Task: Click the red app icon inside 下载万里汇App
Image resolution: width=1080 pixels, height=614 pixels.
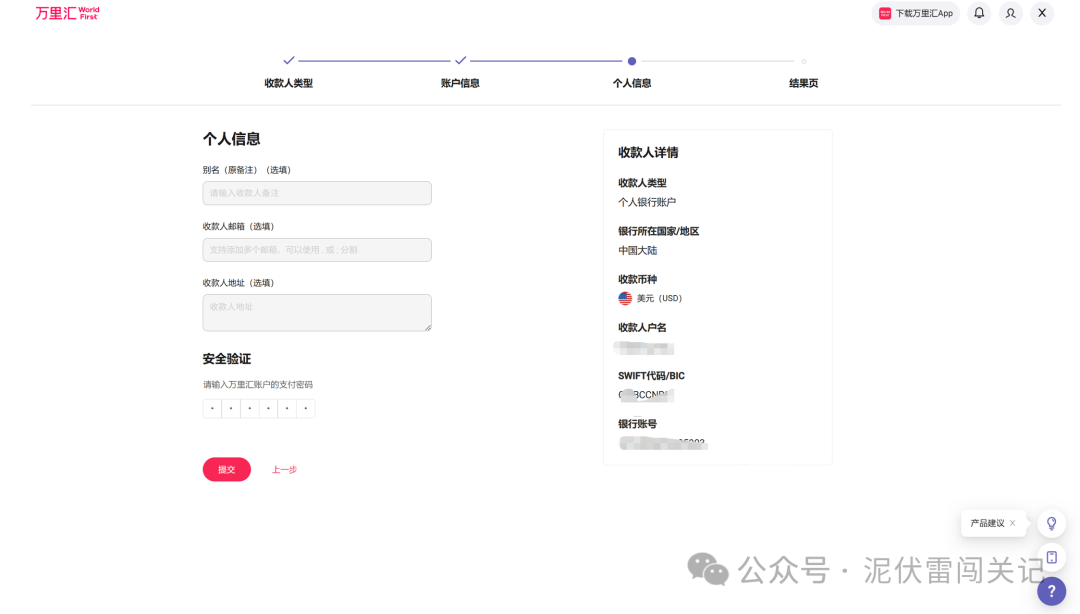Action: [884, 13]
